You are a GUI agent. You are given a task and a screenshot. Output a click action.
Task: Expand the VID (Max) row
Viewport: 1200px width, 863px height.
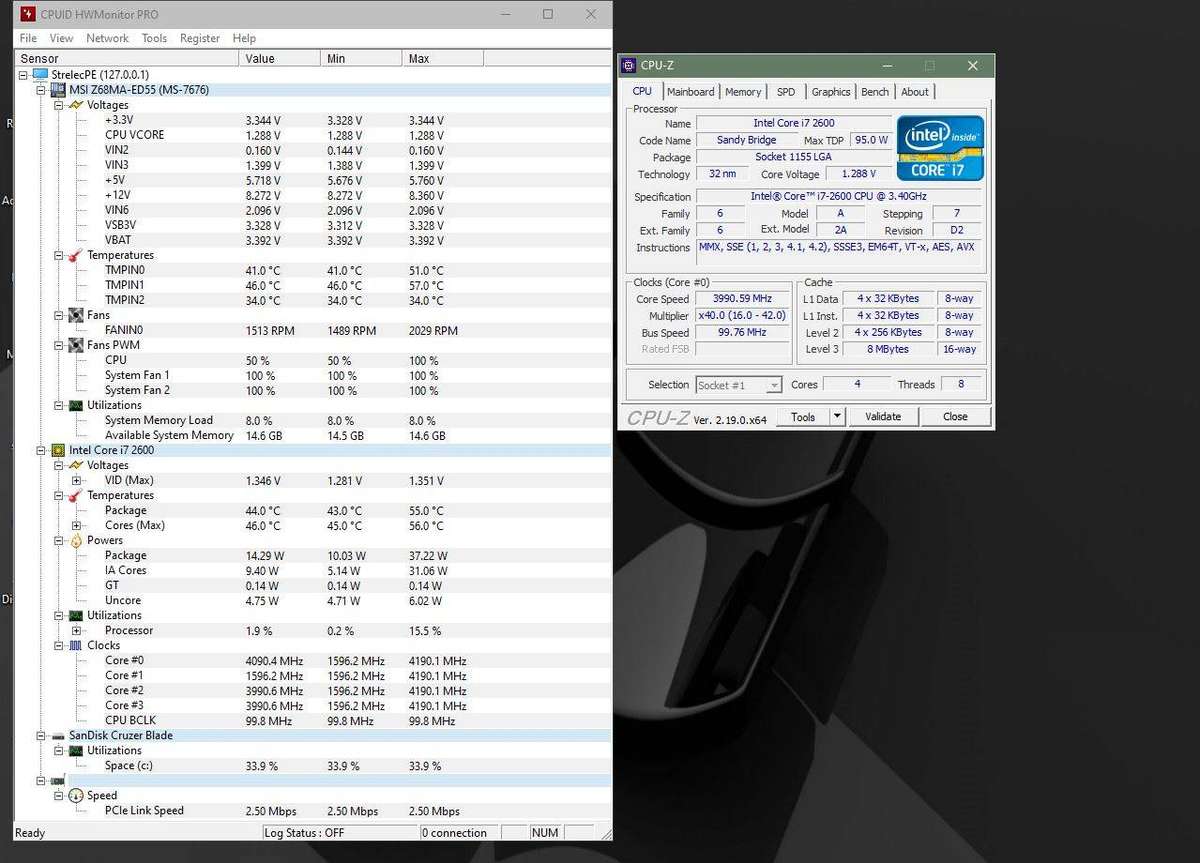point(77,480)
